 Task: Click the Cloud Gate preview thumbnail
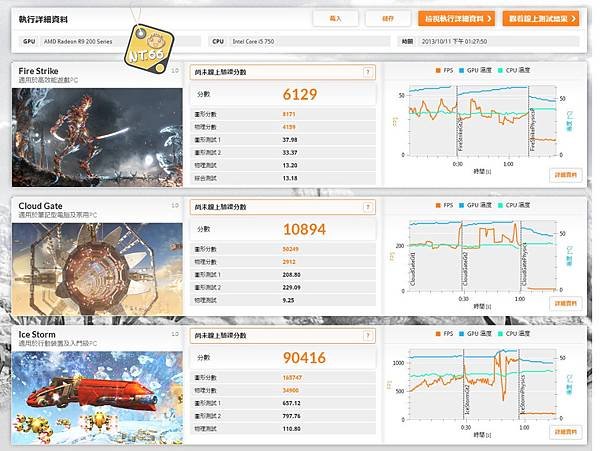pyautogui.click(x=97, y=269)
